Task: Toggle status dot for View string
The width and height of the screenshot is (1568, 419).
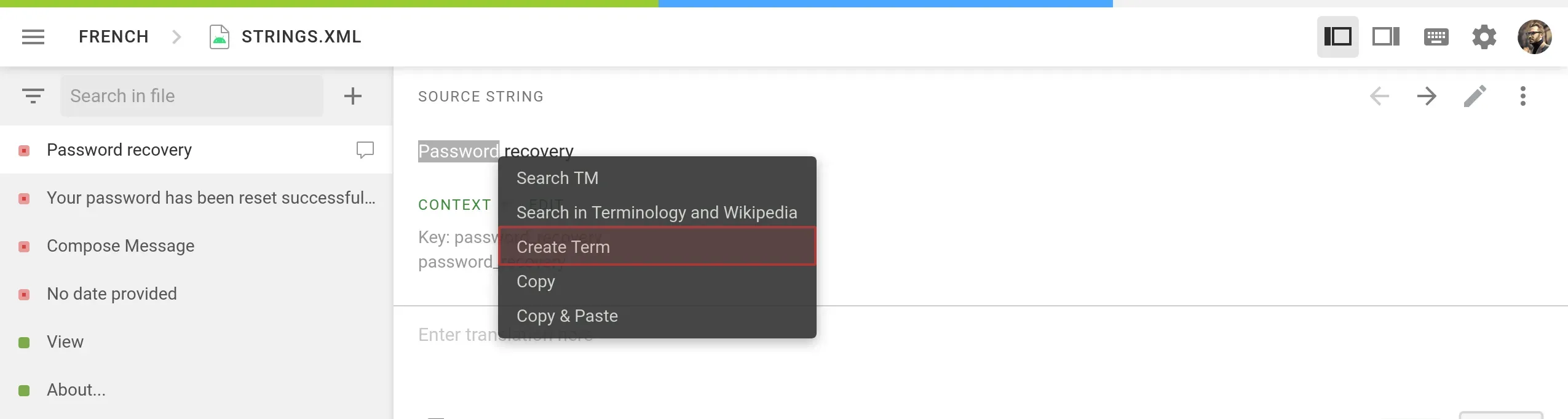Action: click(x=25, y=342)
